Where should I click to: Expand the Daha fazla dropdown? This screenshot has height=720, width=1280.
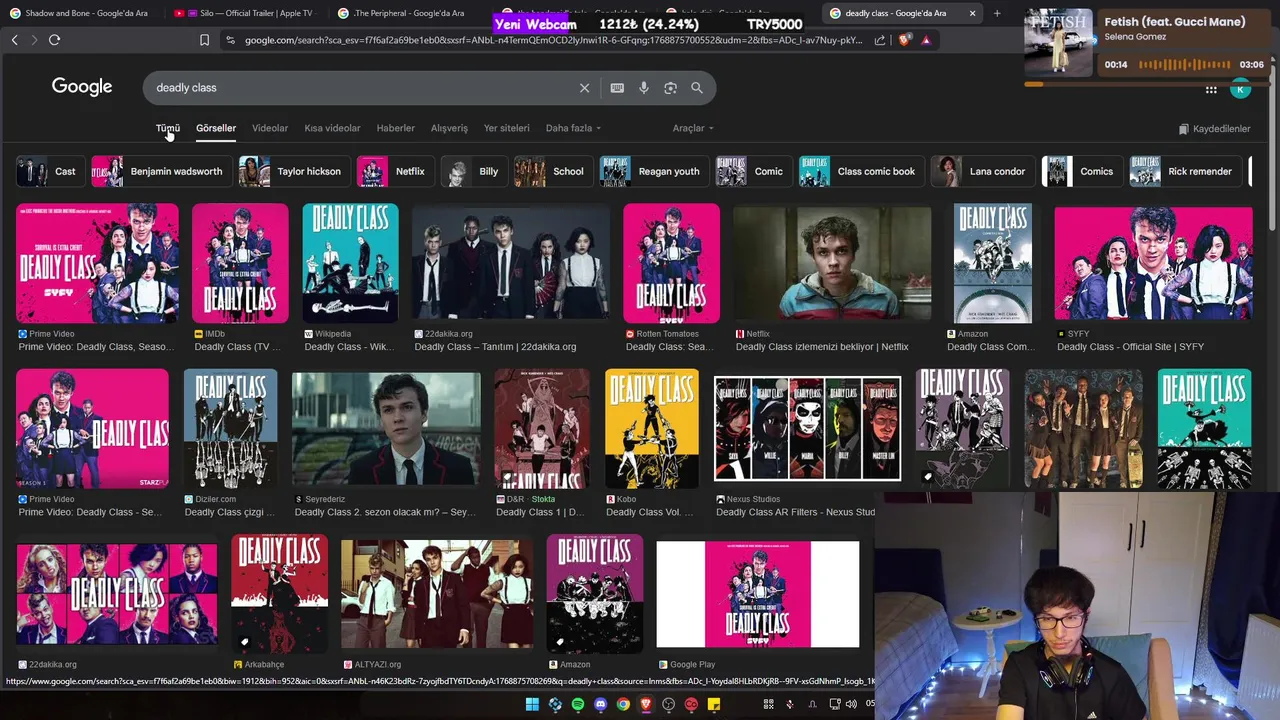[573, 128]
